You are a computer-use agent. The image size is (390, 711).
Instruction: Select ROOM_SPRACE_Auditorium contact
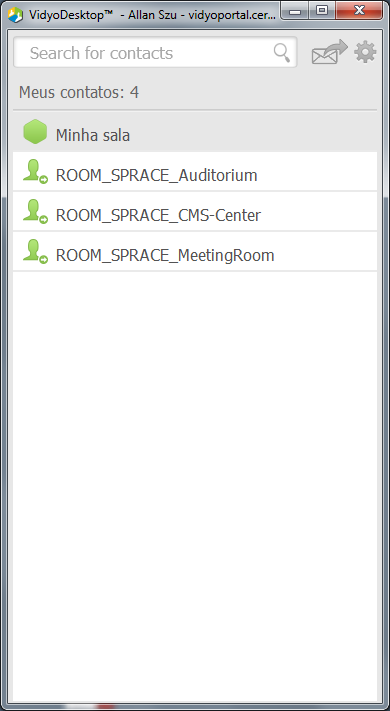coord(195,171)
